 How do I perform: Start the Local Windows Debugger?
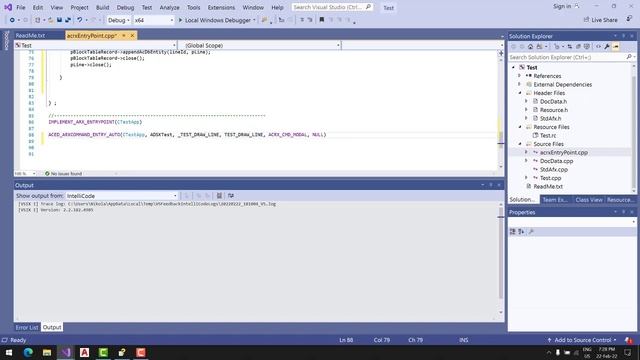coord(217,20)
